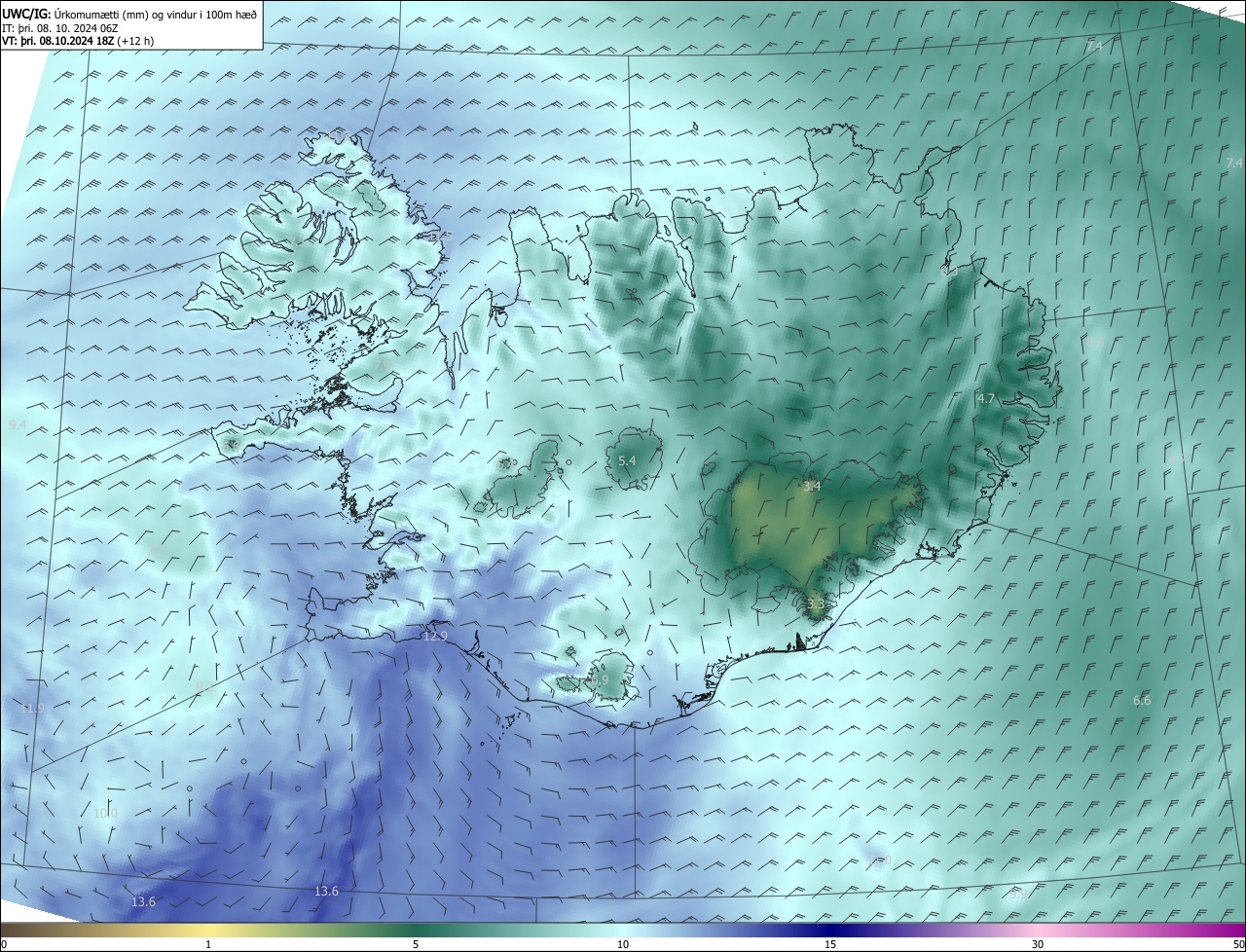Click the 4.7 value label in east Iceland
1246x952 pixels.
(986, 398)
